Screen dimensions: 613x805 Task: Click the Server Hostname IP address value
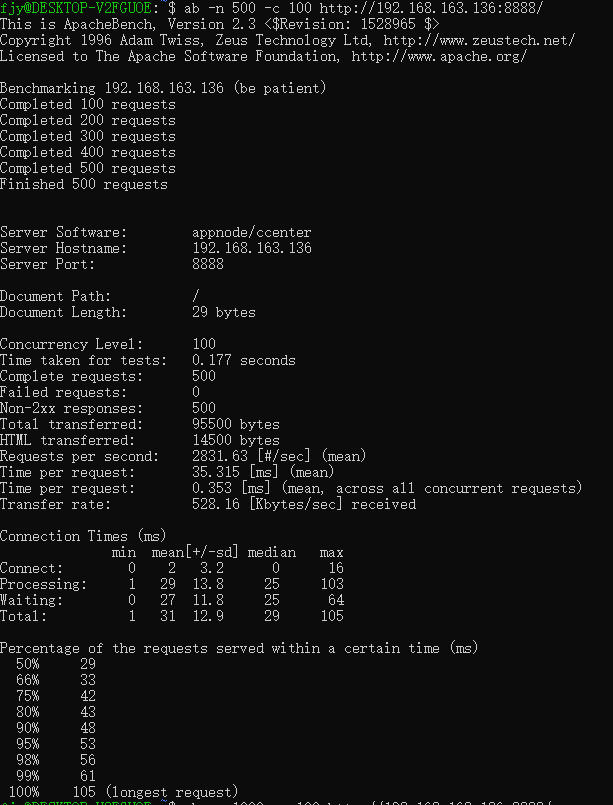coord(251,248)
